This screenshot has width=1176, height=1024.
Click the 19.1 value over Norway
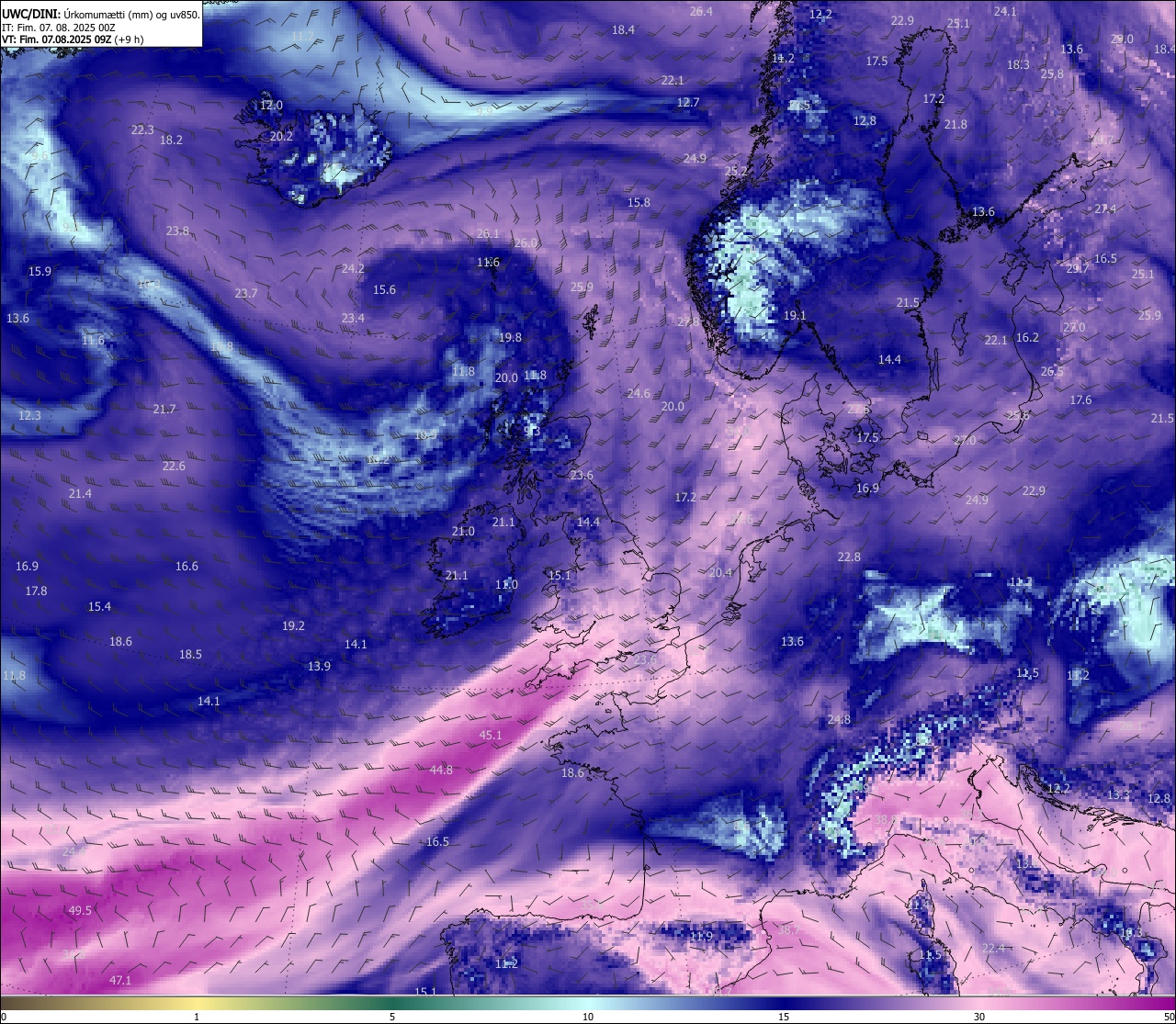coord(795,315)
